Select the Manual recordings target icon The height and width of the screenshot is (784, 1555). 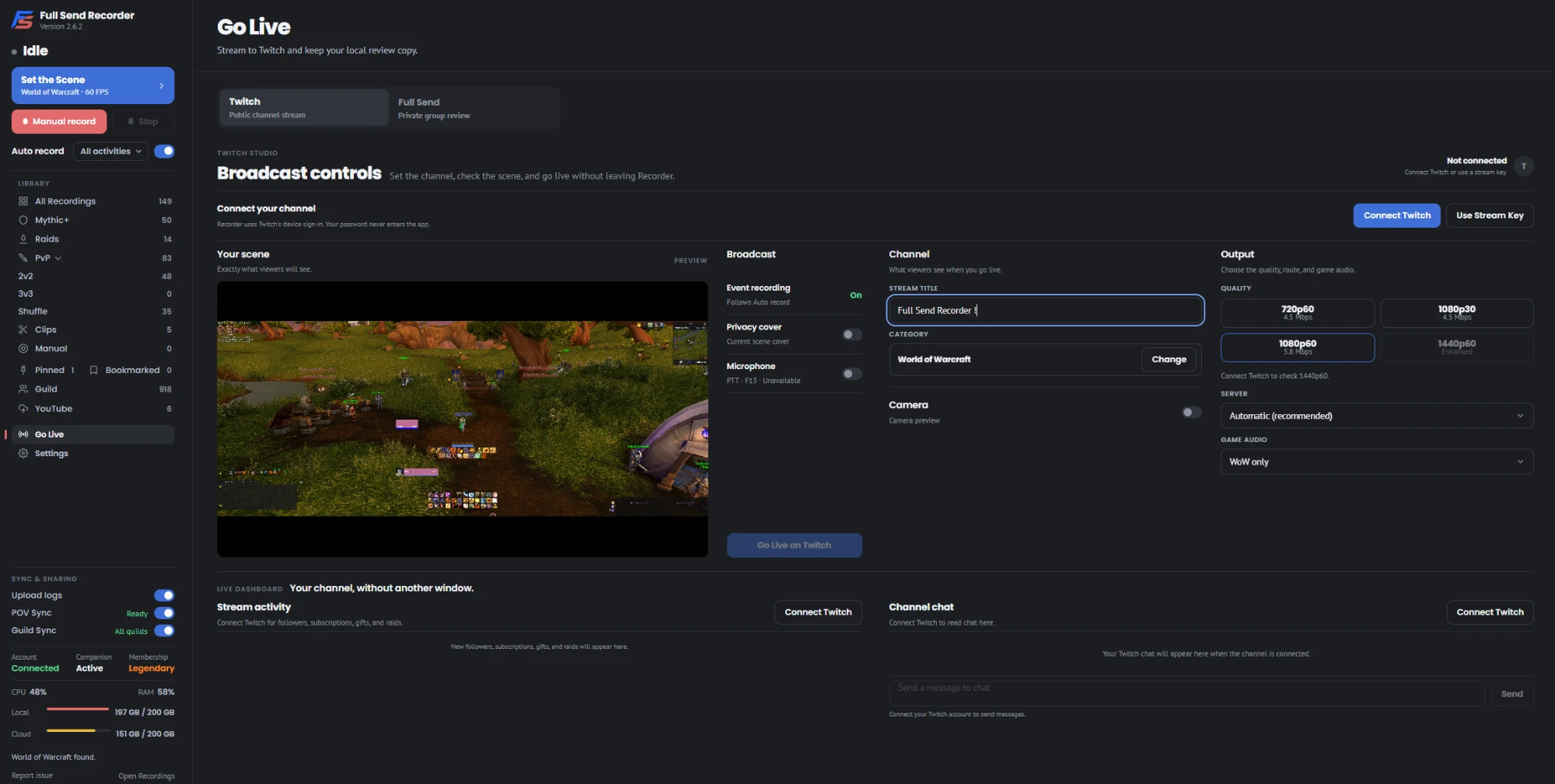coord(23,349)
